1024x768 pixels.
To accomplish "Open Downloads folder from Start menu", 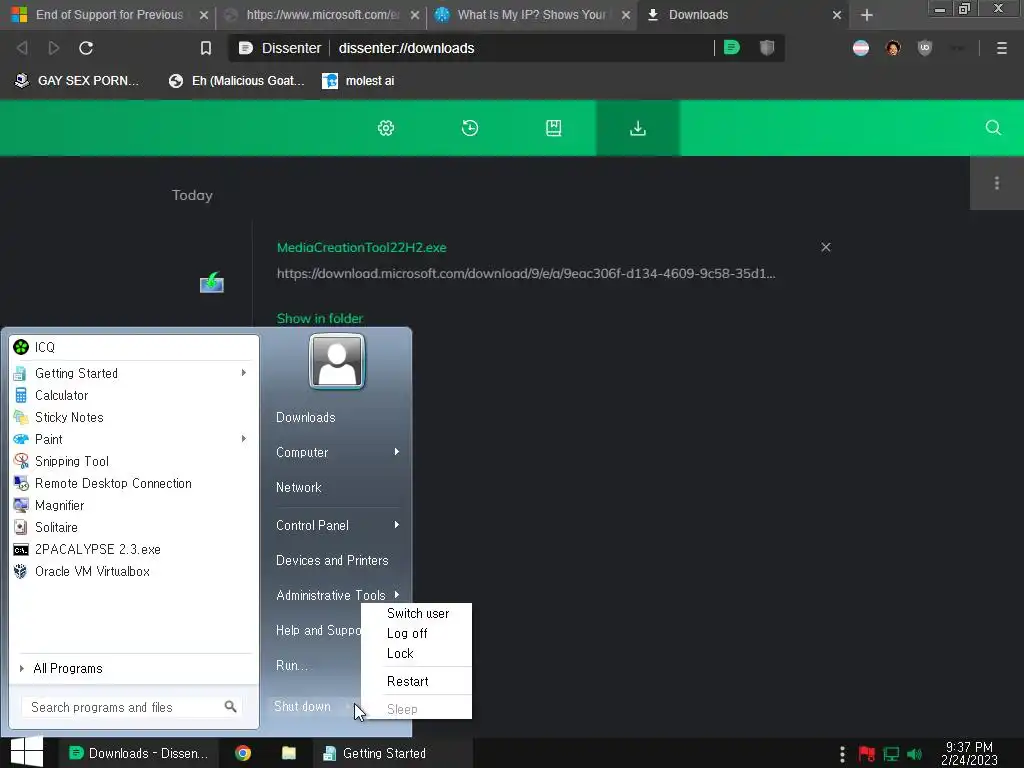I will (306, 417).
